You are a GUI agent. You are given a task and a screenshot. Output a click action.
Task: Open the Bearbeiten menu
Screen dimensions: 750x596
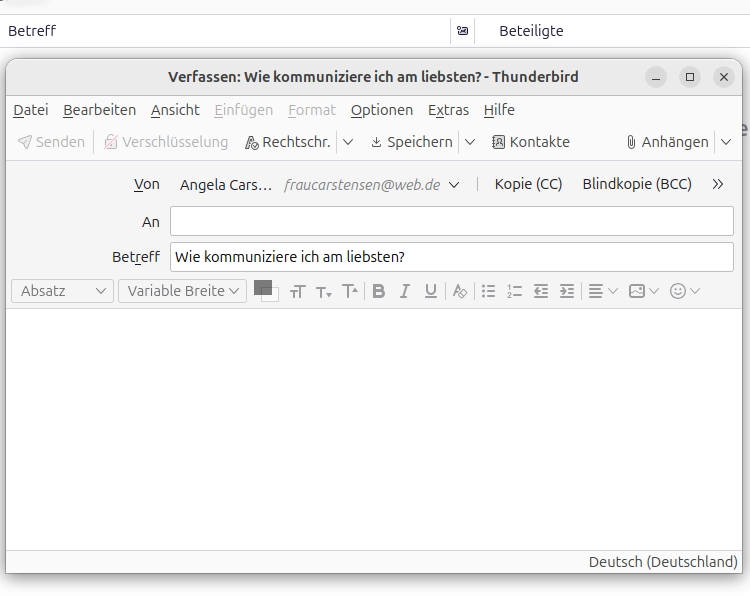tap(99, 110)
